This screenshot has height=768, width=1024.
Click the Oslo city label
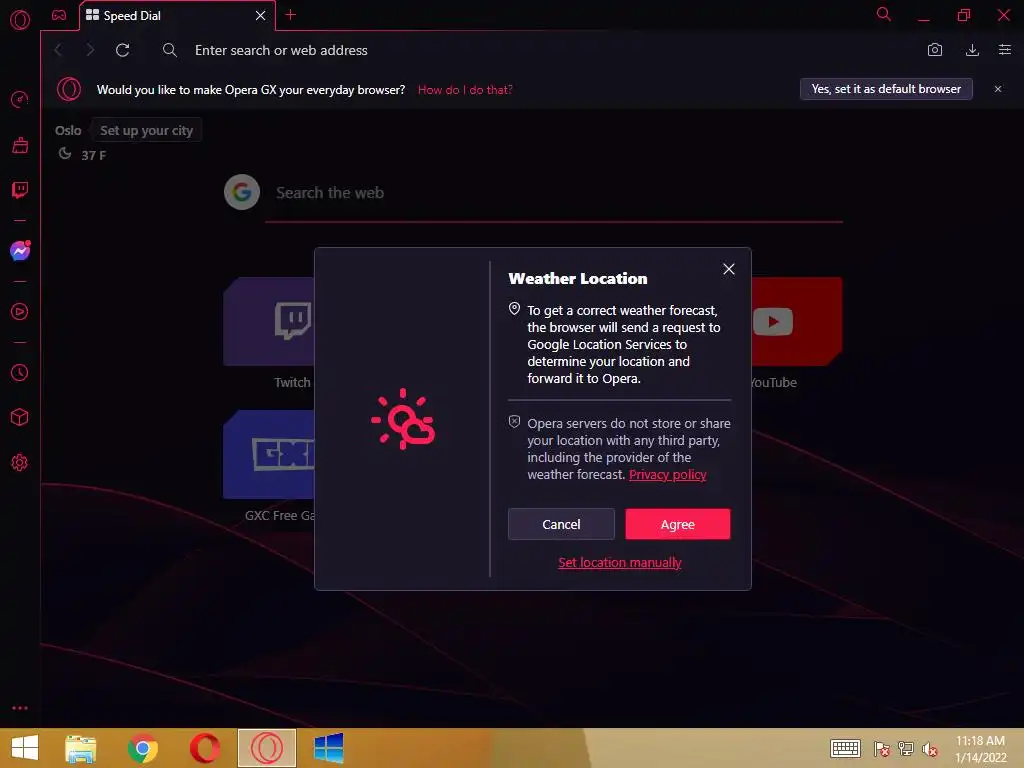tap(68, 131)
